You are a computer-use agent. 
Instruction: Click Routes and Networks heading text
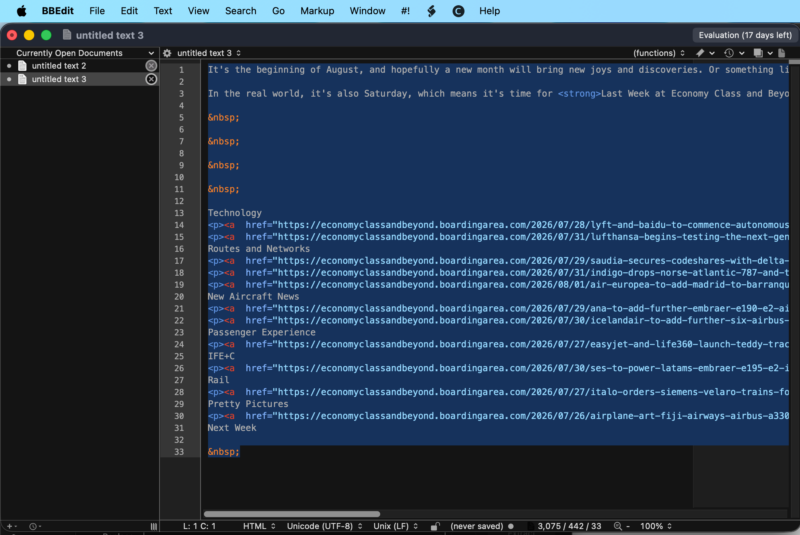point(258,248)
